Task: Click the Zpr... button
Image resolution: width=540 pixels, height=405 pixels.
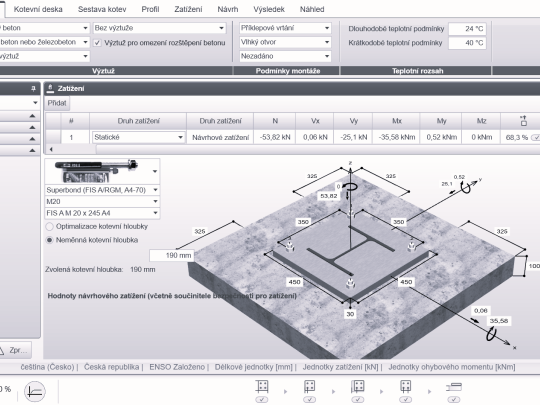Action: (x=15, y=350)
